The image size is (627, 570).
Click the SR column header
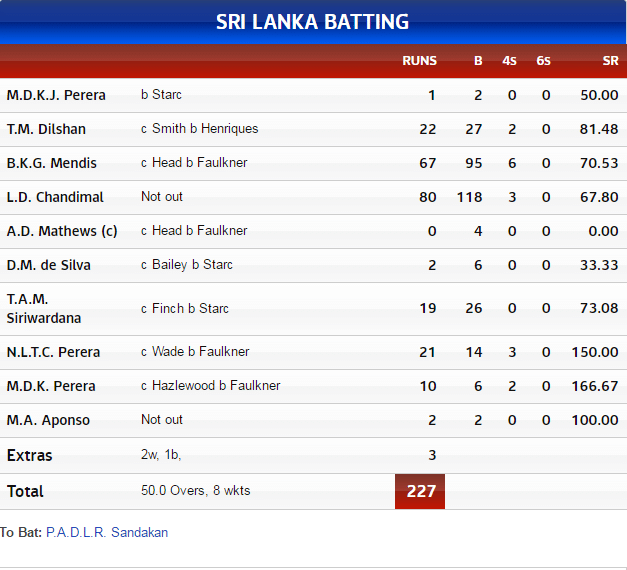[610, 61]
